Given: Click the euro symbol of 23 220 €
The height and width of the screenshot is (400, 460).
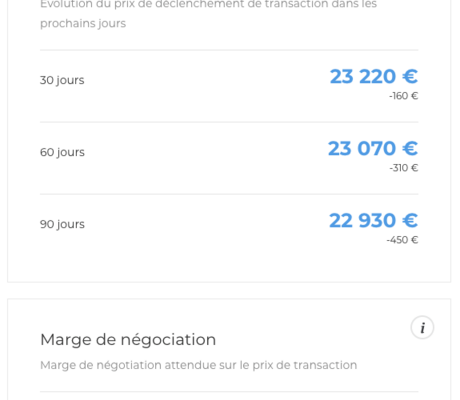Looking at the screenshot, I should (410, 76).
